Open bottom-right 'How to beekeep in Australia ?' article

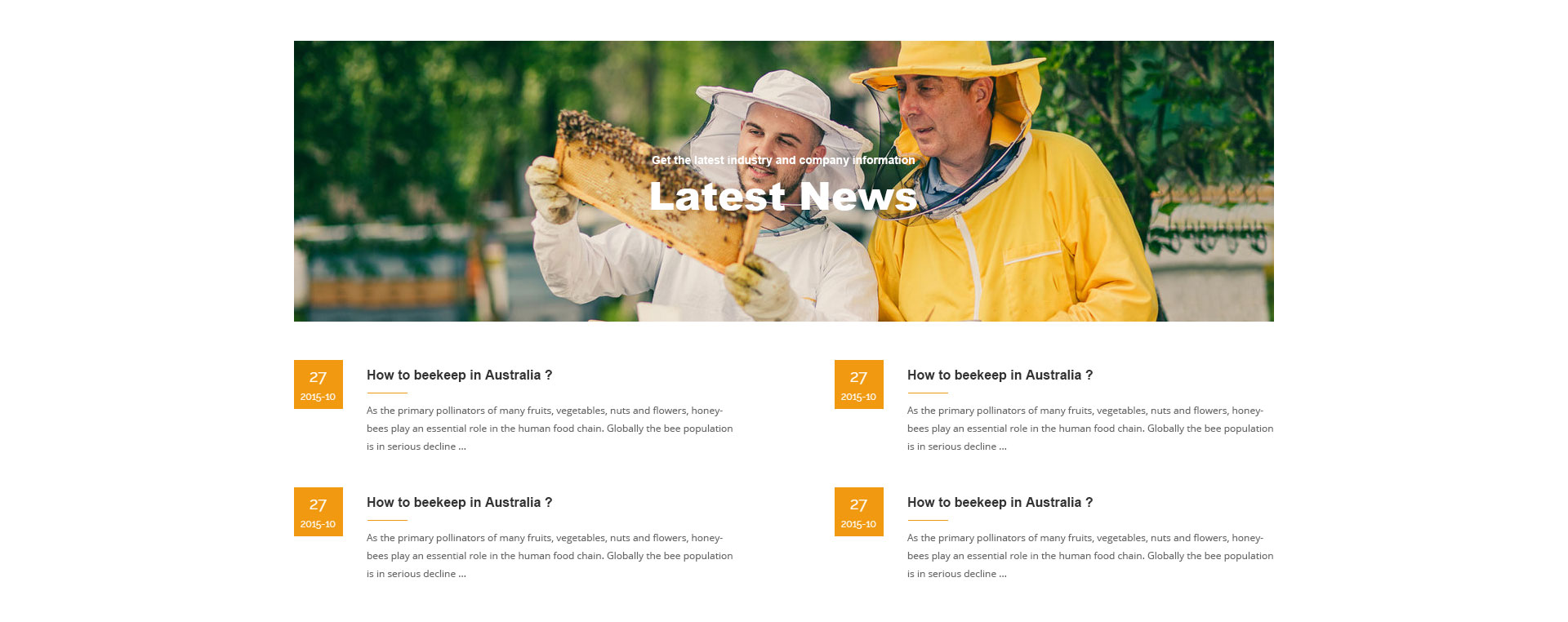pyautogui.click(x=1000, y=503)
